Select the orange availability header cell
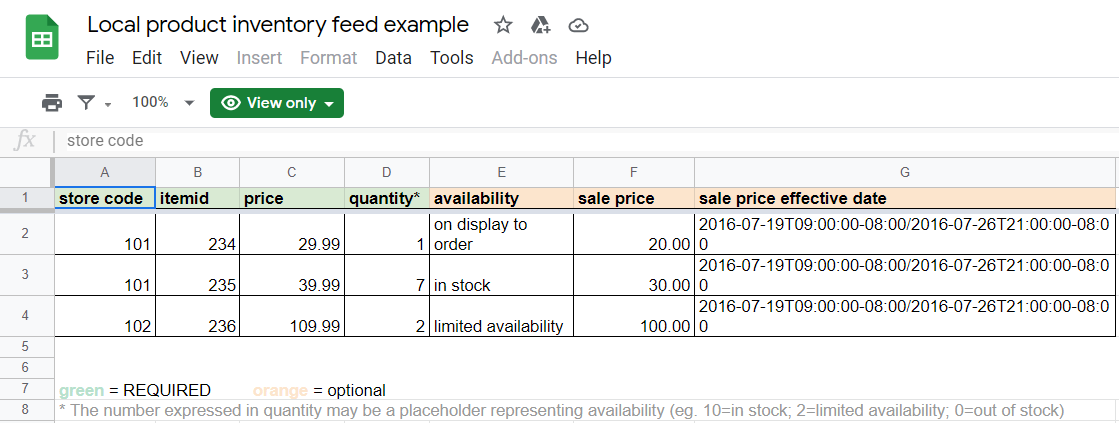Viewport: 1119px width, 423px height. click(501, 198)
